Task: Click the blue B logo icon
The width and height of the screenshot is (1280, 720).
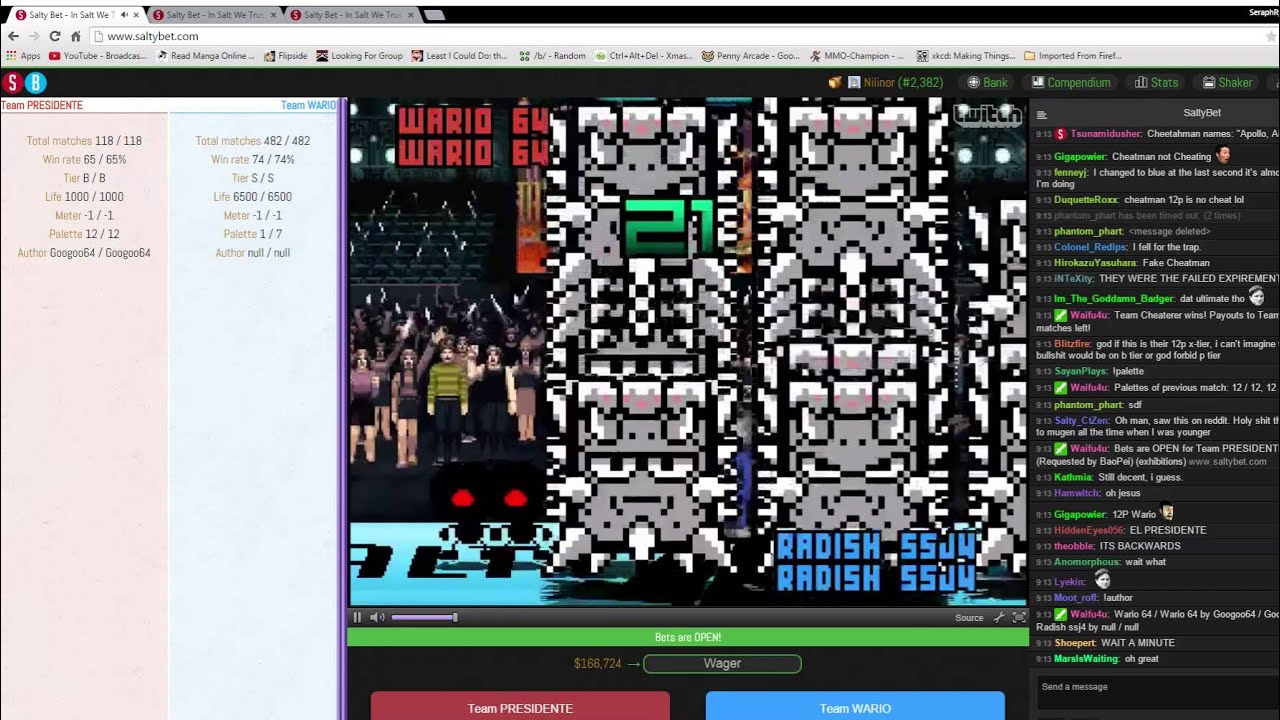Action: pyautogui.click(x=36, y=83)
